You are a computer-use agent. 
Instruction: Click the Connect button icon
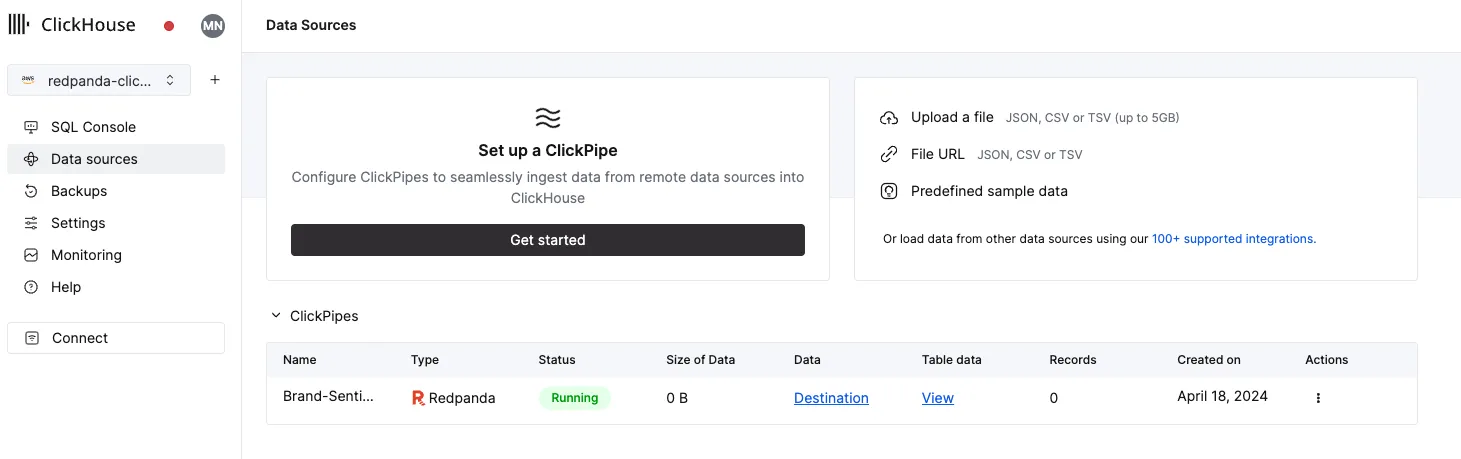point(32,338)
